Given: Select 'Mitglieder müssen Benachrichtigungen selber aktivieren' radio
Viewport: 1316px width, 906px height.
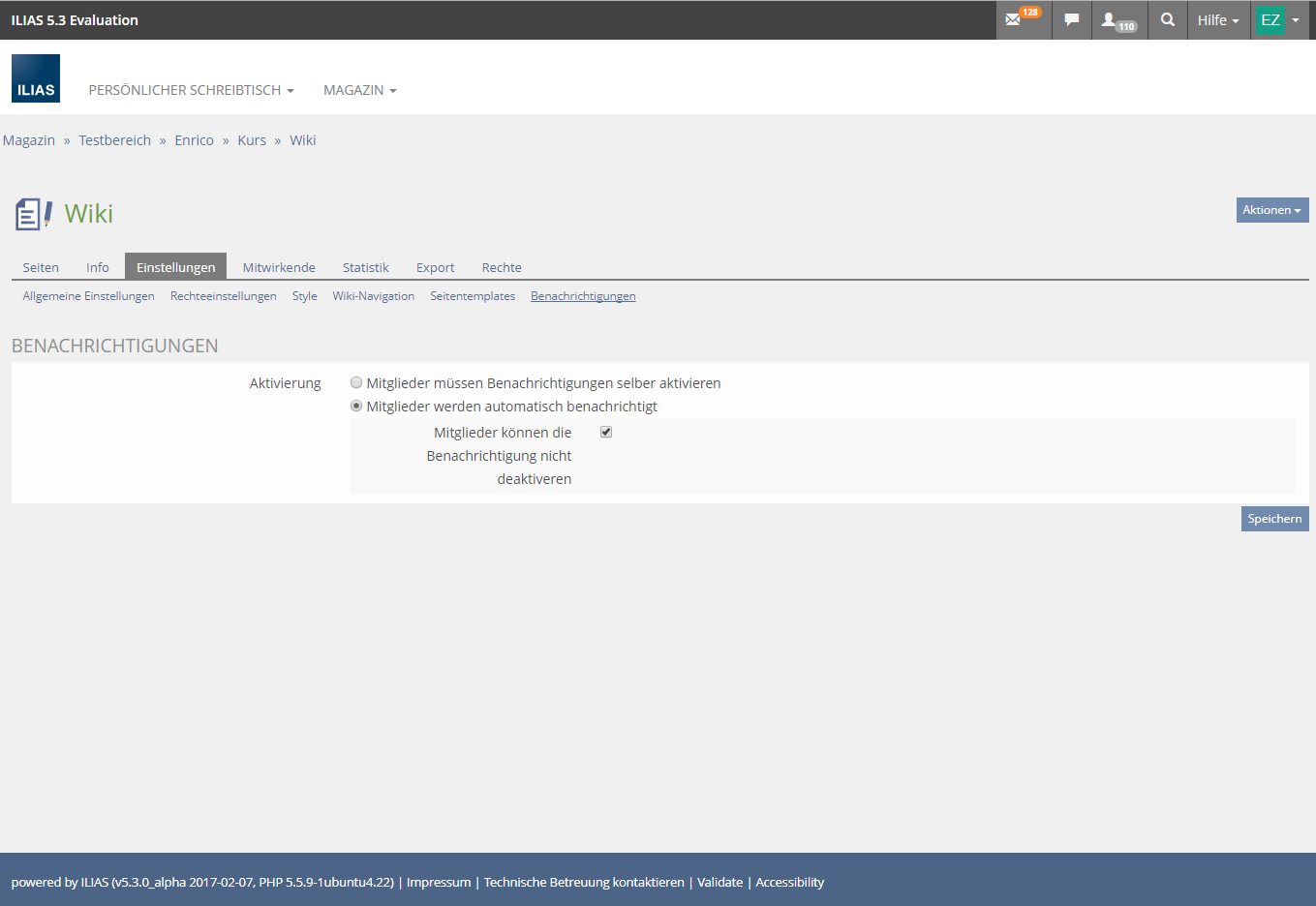Looking at the screenshot, I should tap(356, 382).
